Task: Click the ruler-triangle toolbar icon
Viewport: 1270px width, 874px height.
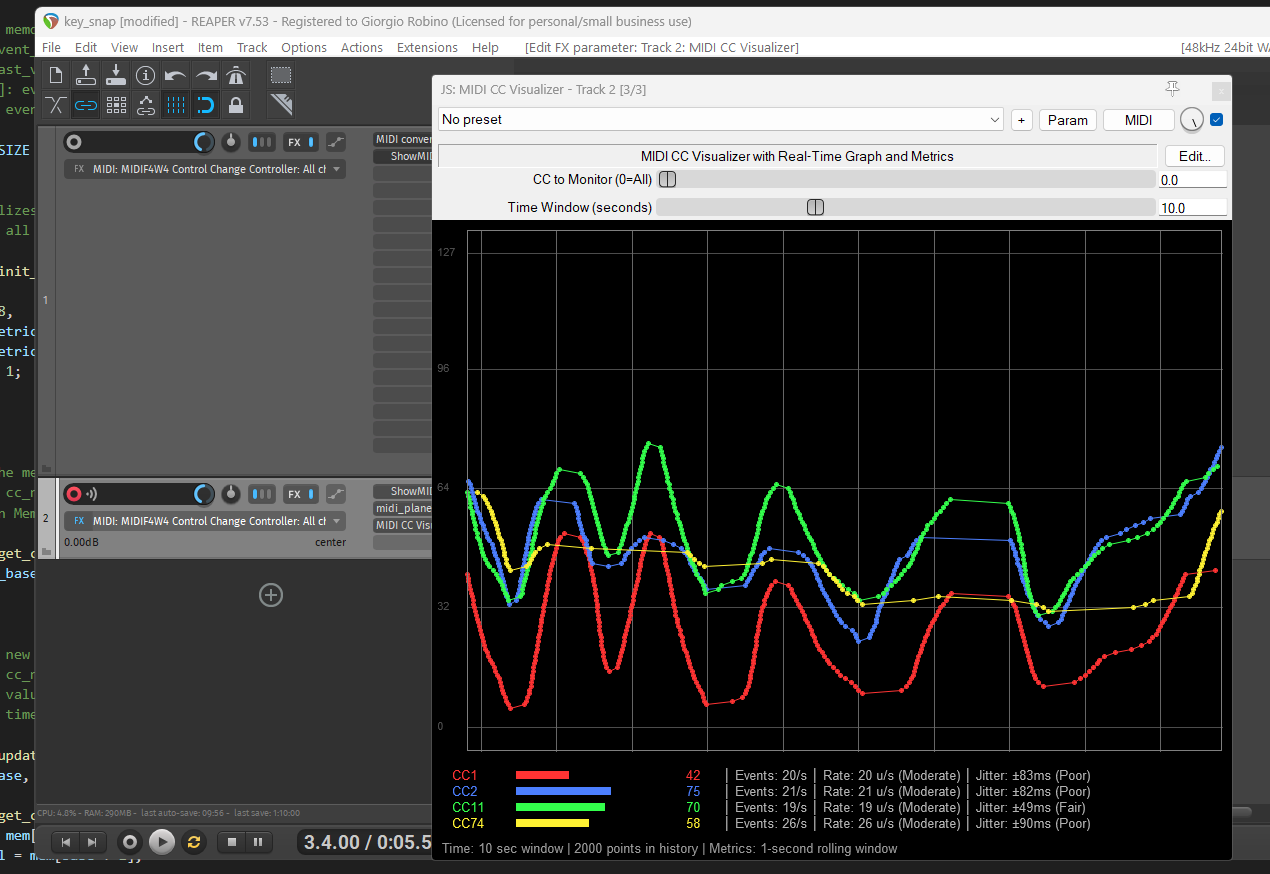Action: click(x=281, y=104)
